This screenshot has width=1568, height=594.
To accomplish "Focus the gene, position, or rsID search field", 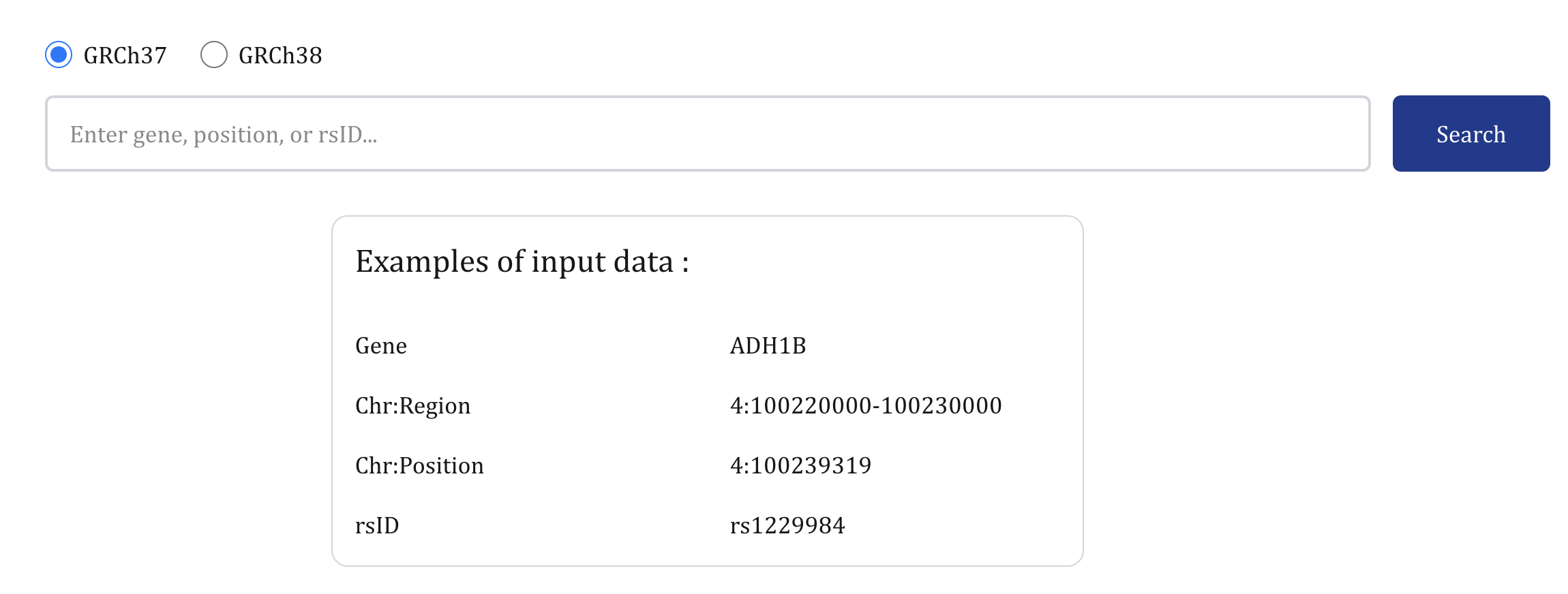I will click(708, 134).
